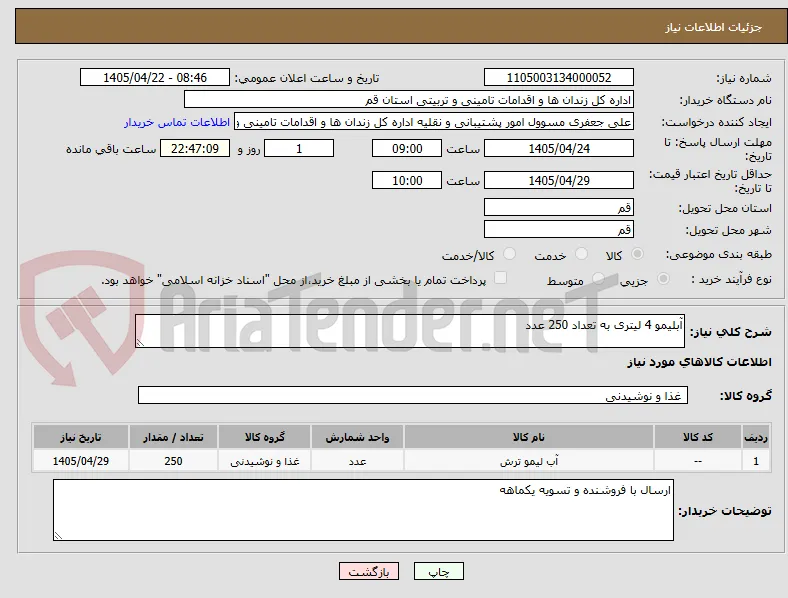788x598 pixels.
Task: Click the announcement date field 1405/04/22 - 08:46
Action: pyautogui.click(x=155, y=77)
